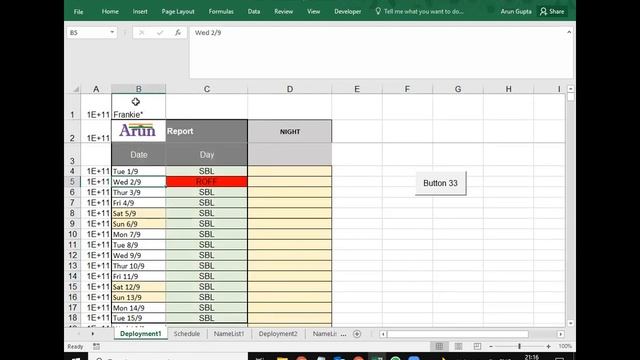640x360 pixels.
Task: Switch to Page Break Preview icon
Action: (477, 346)
